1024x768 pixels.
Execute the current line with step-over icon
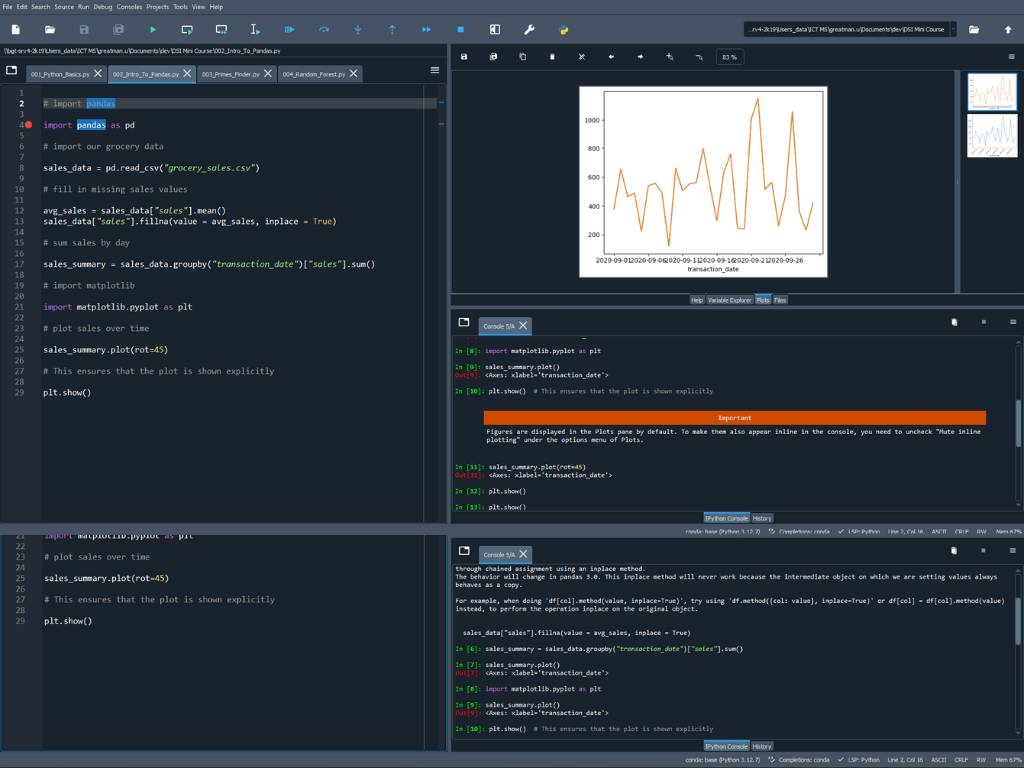(x=324, y=29)
